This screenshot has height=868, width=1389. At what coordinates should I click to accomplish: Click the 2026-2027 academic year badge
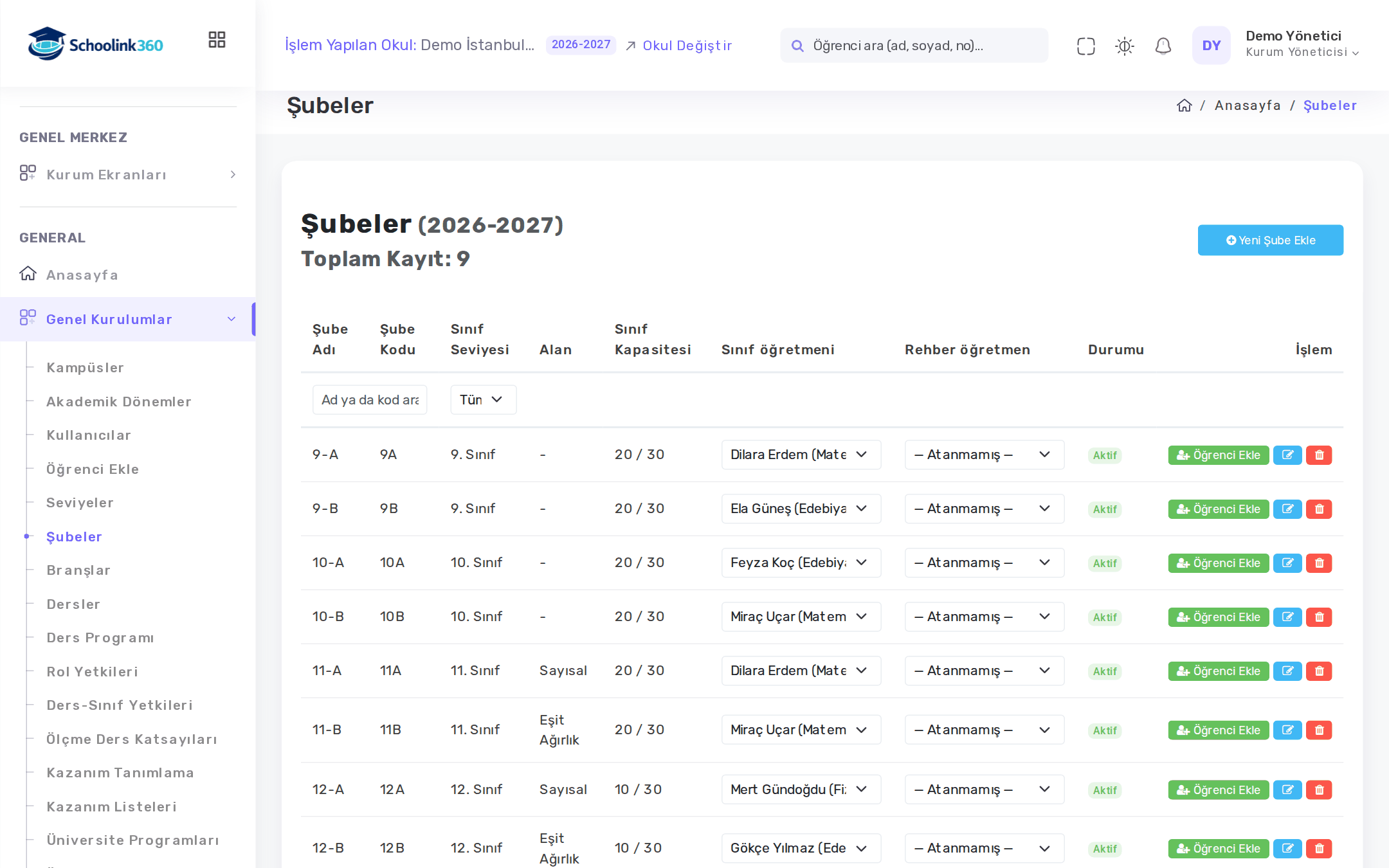tap(581, 45)
